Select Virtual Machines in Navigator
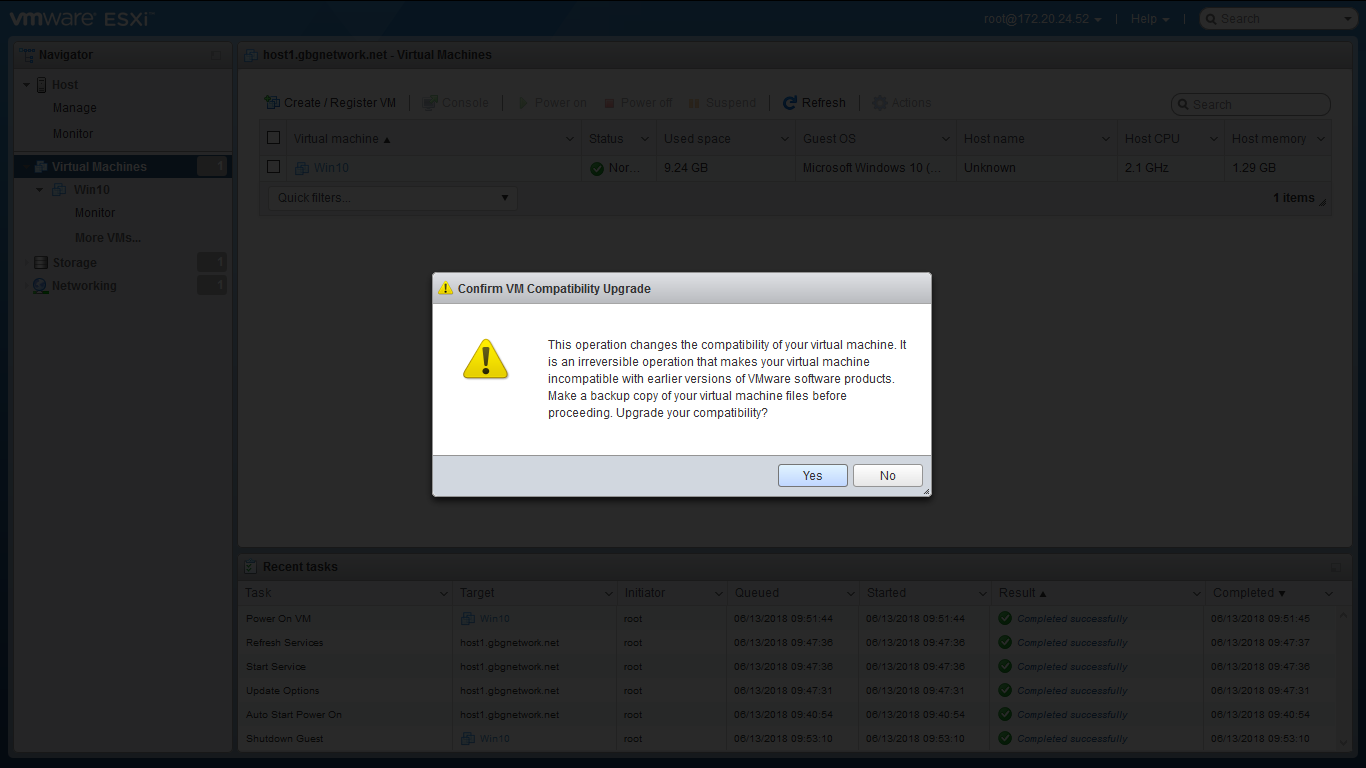 point(99,167)
